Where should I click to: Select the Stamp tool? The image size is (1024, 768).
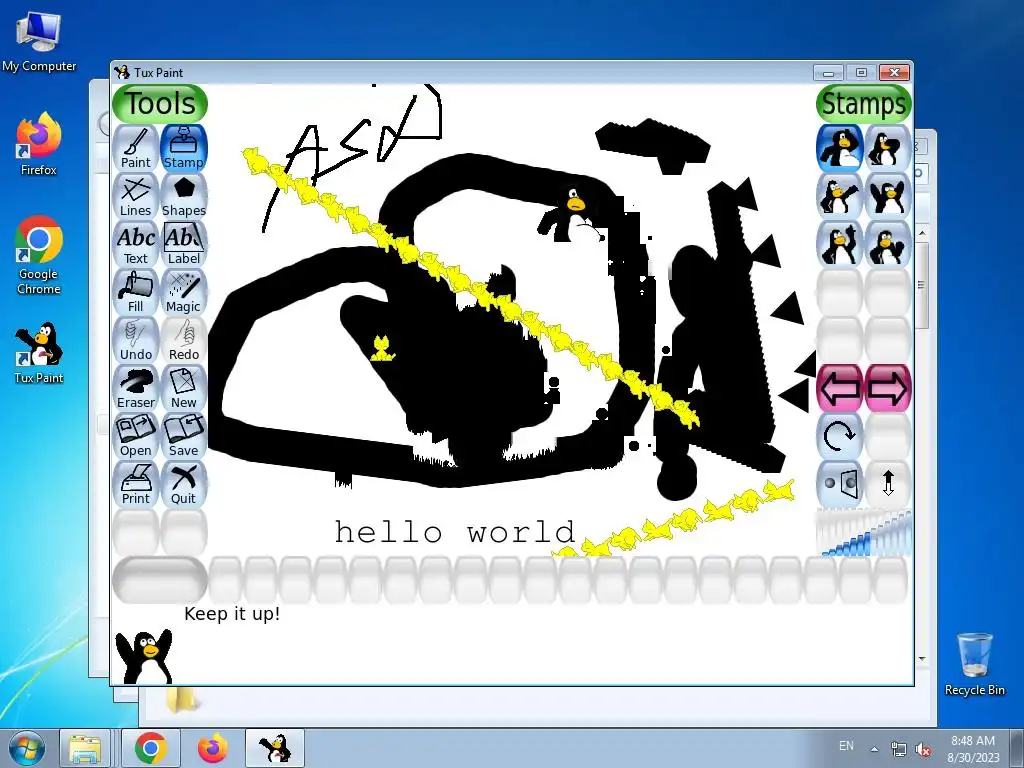click(184, 148)
